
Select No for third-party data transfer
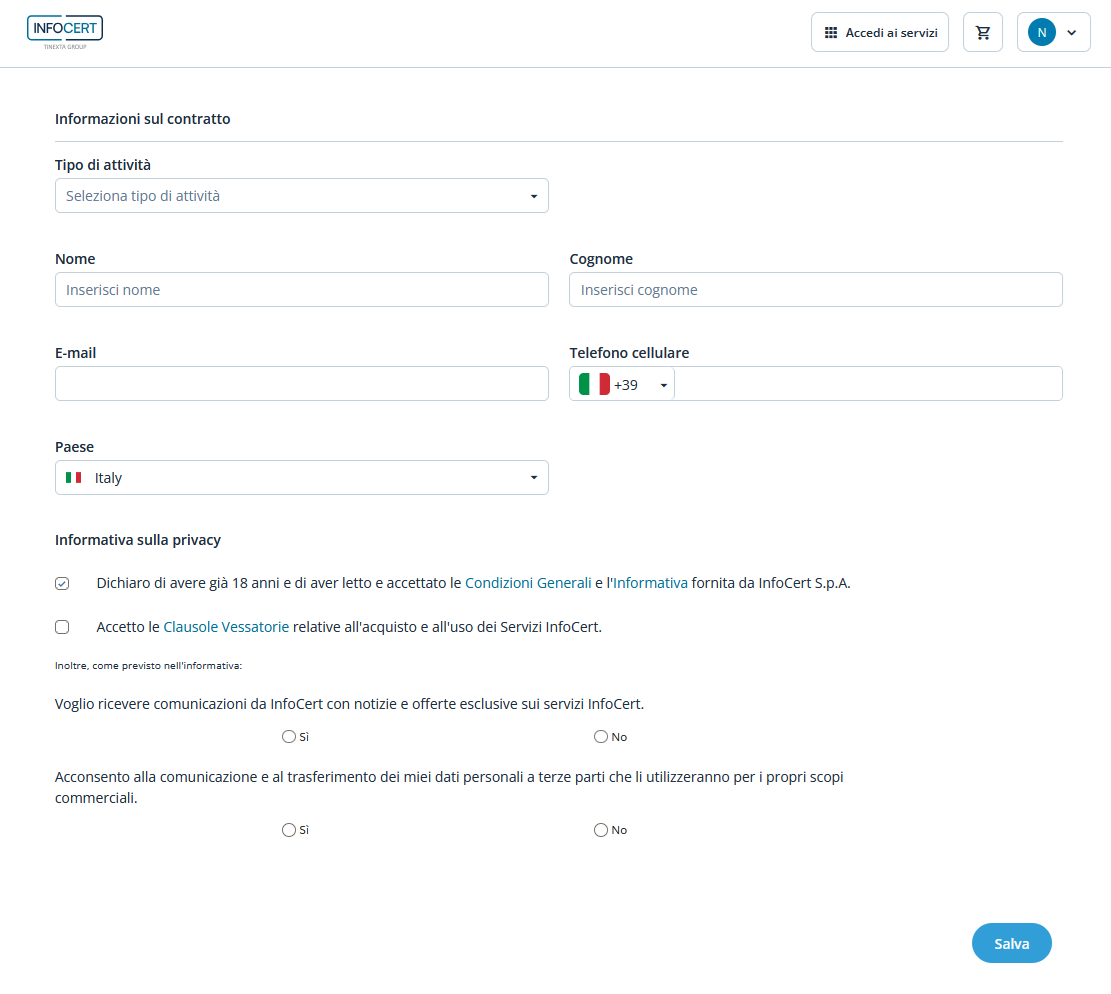click(601, 830)
